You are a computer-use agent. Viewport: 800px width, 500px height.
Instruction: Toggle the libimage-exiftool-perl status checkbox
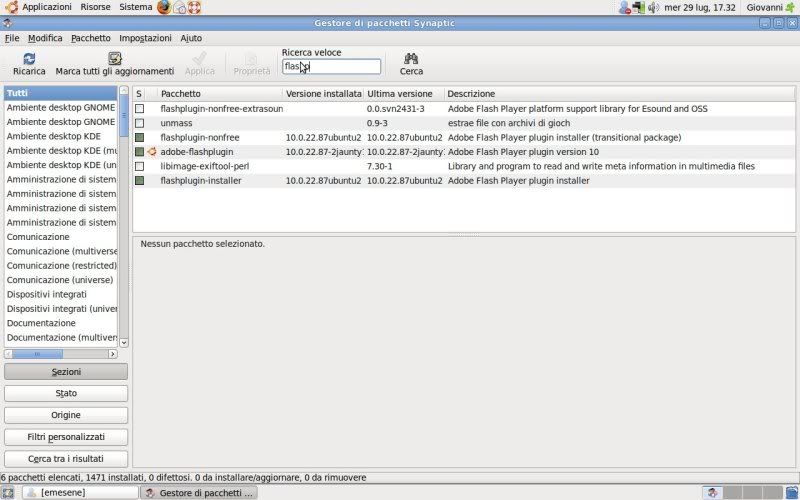[140, 166]
